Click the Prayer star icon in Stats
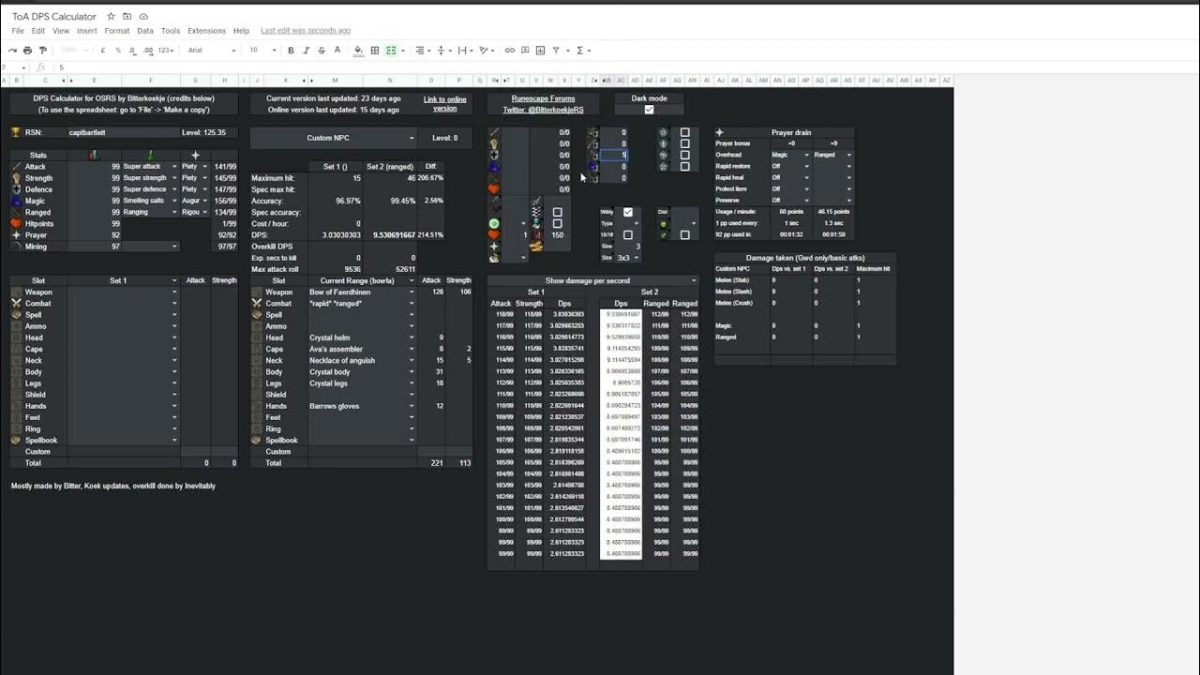1200x675 pixels. pos(16,234)
